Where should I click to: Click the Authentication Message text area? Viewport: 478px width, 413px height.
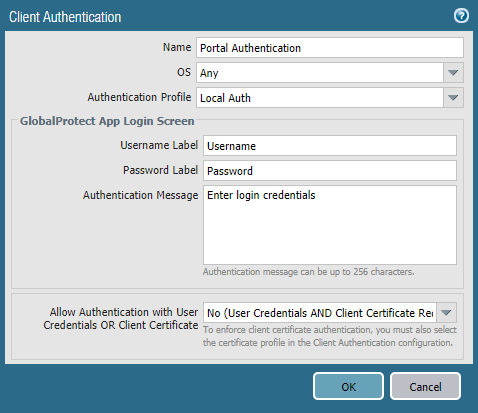click(x=330, y=225)
